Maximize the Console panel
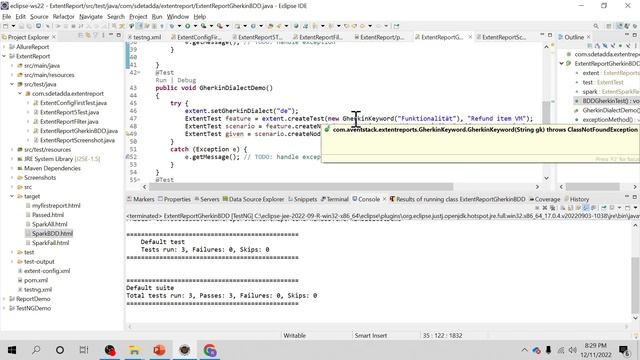This screenshot has width=640, height=360. point(635,197)
